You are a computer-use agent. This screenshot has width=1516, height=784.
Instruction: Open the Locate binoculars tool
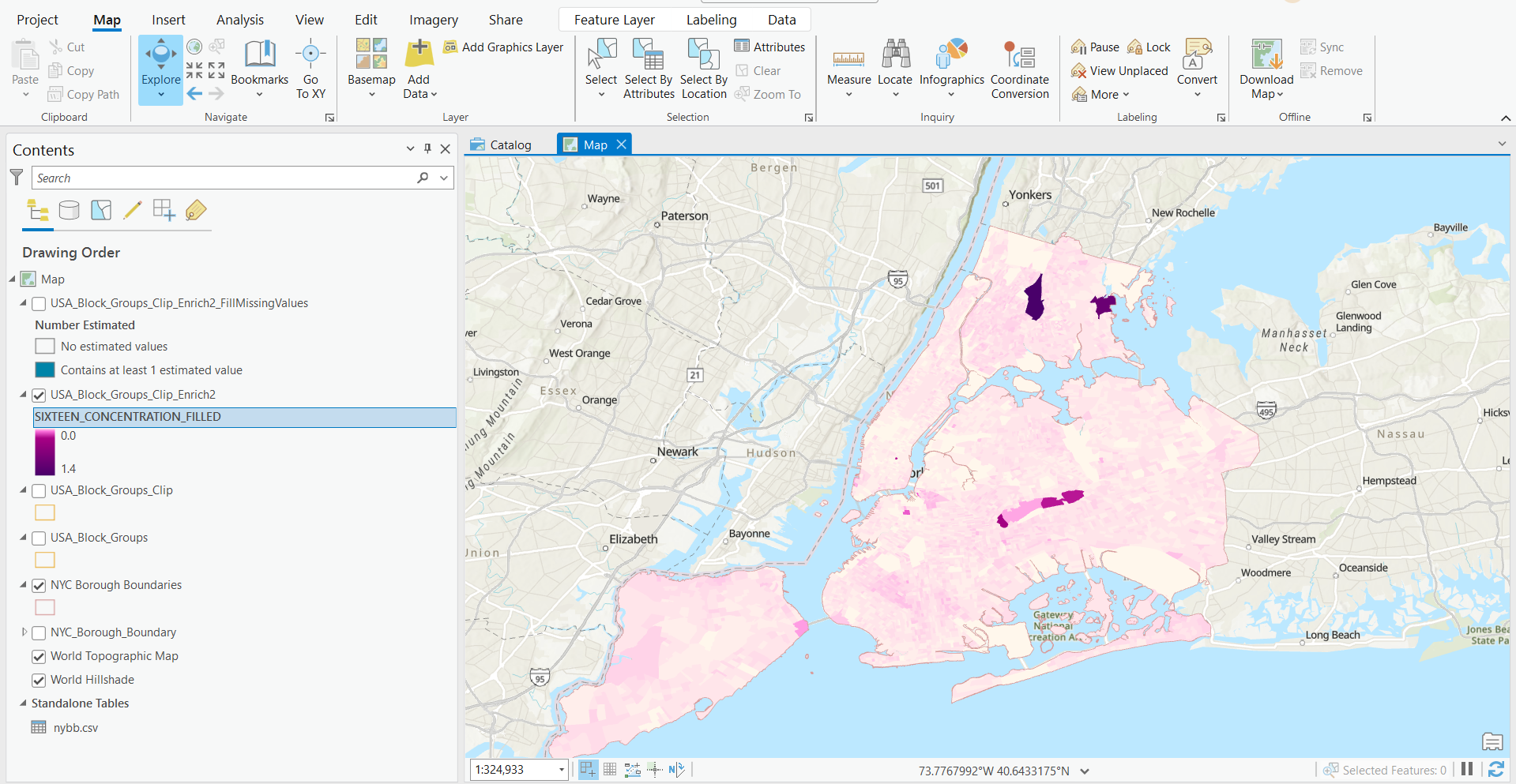[x=896, y=54]
